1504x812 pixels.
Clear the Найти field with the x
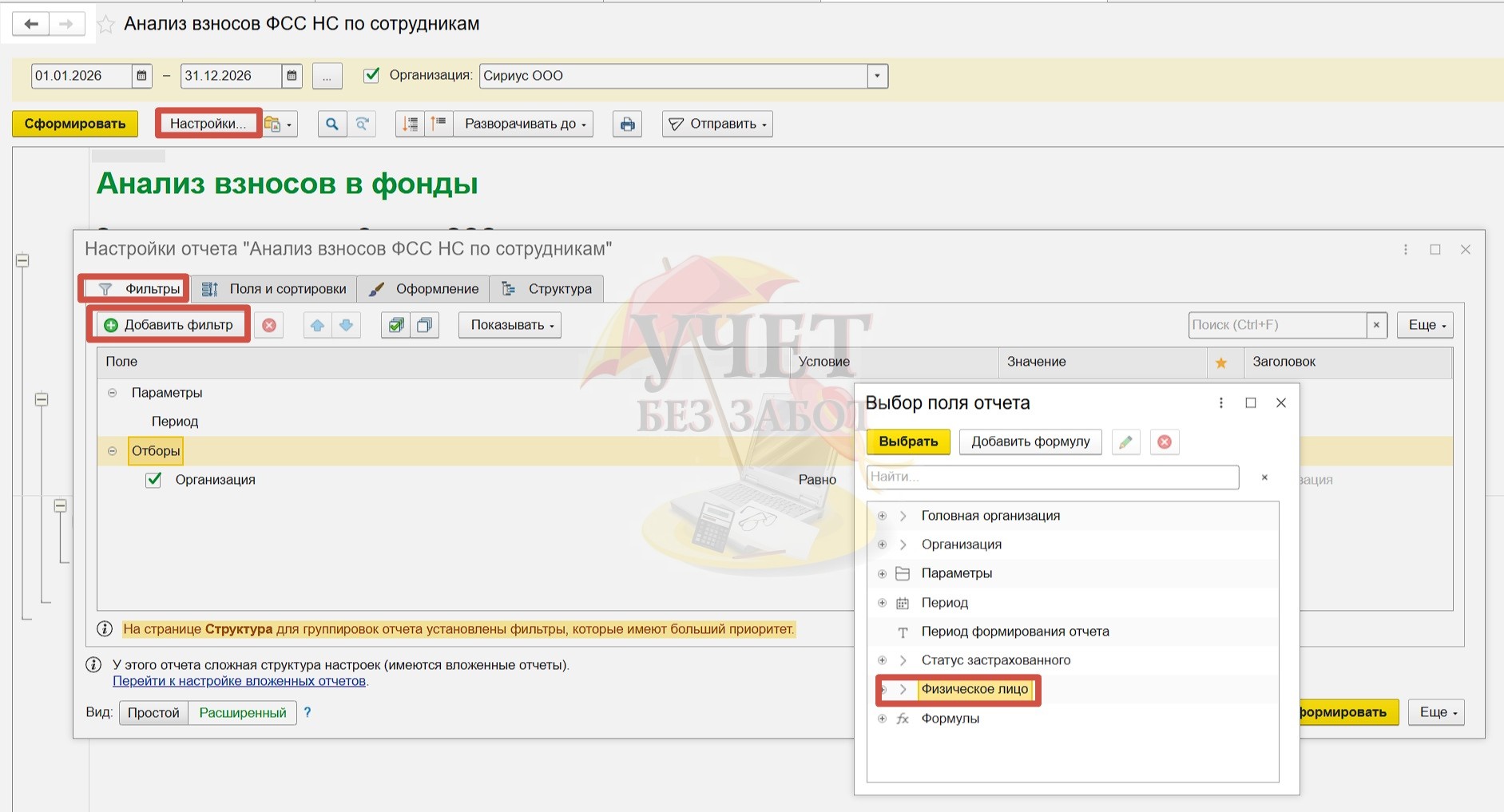click(x=1264, y=477)
